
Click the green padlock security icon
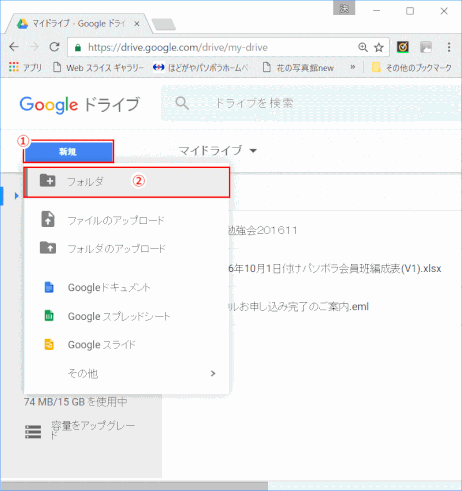pyautogui.click(x=78, y=48)
